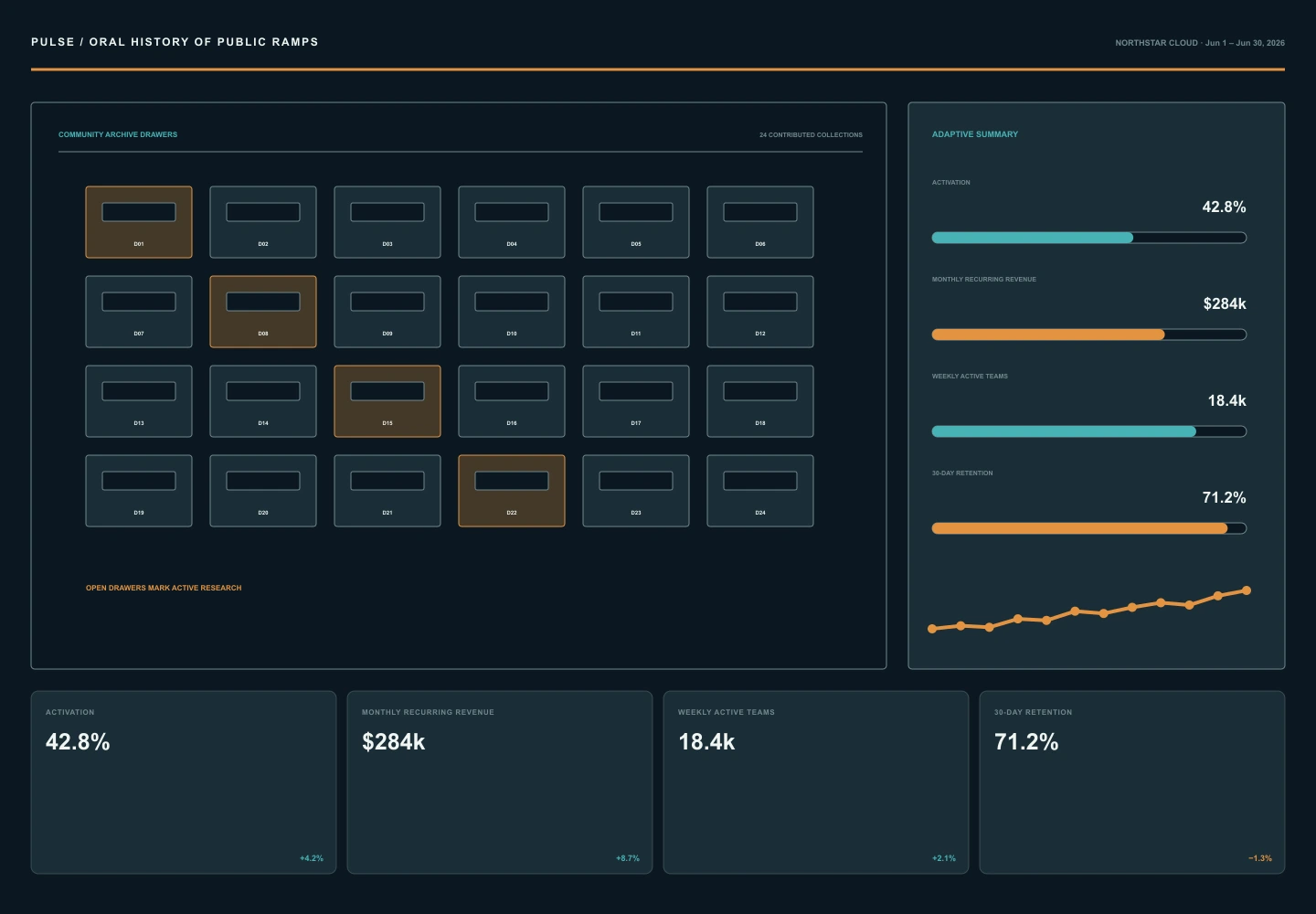
Task: Click the Open Drawers Mark Active Research note
Action: point(164,588)
